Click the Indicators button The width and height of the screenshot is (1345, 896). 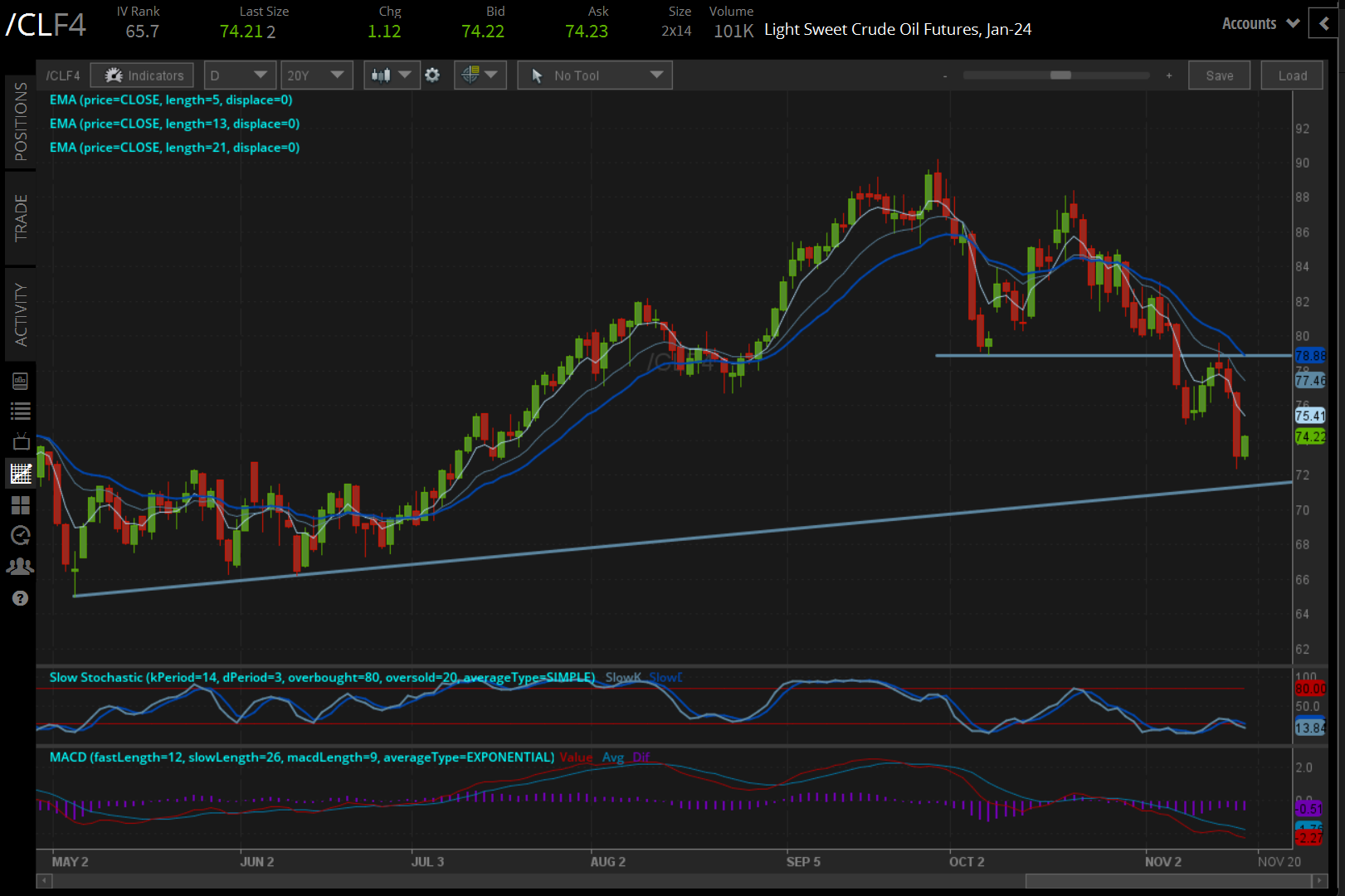point(142,75)
